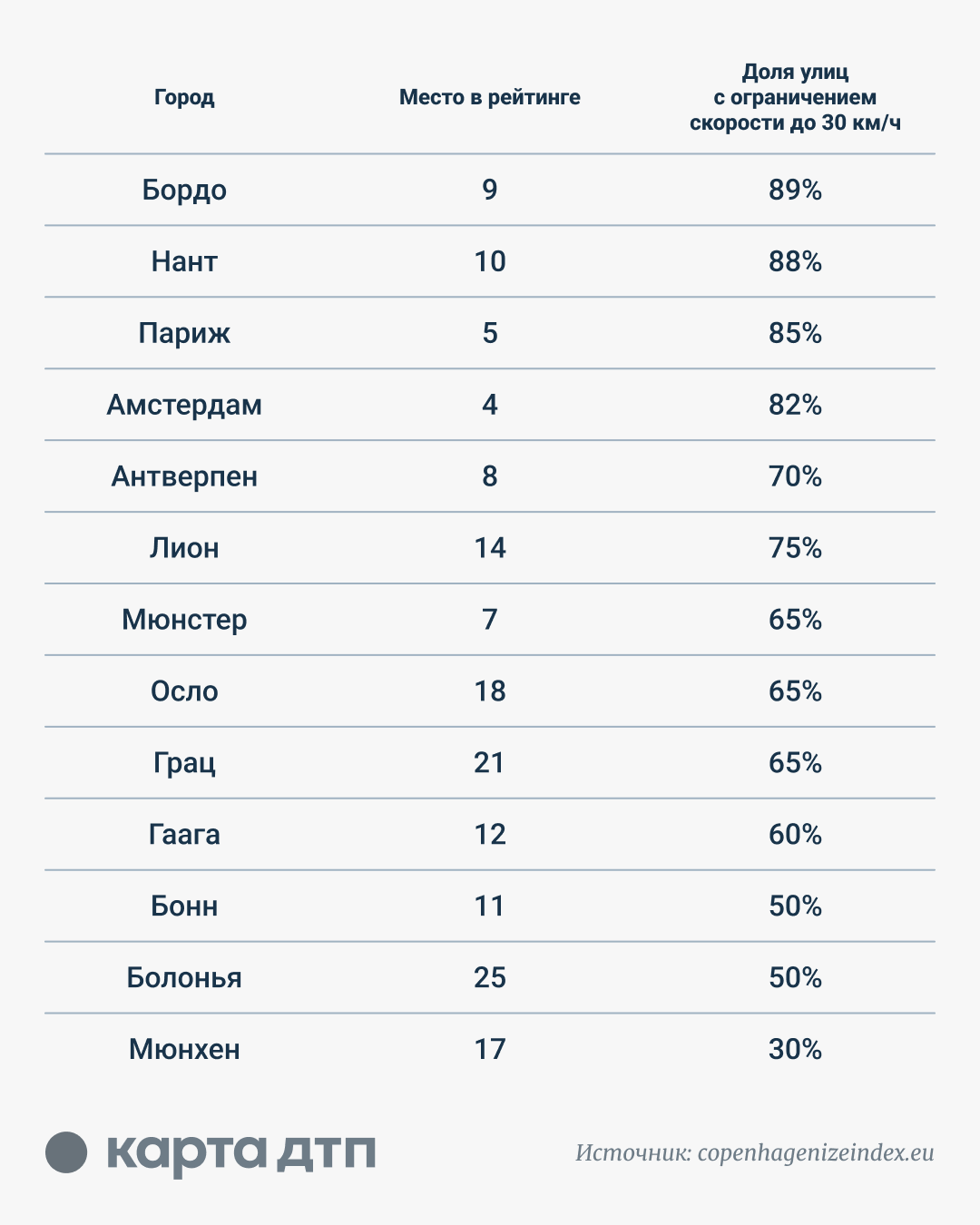Click the ranking number 4 for Амстердам
Screen dimensions: 980x1225
coord(490,405)
